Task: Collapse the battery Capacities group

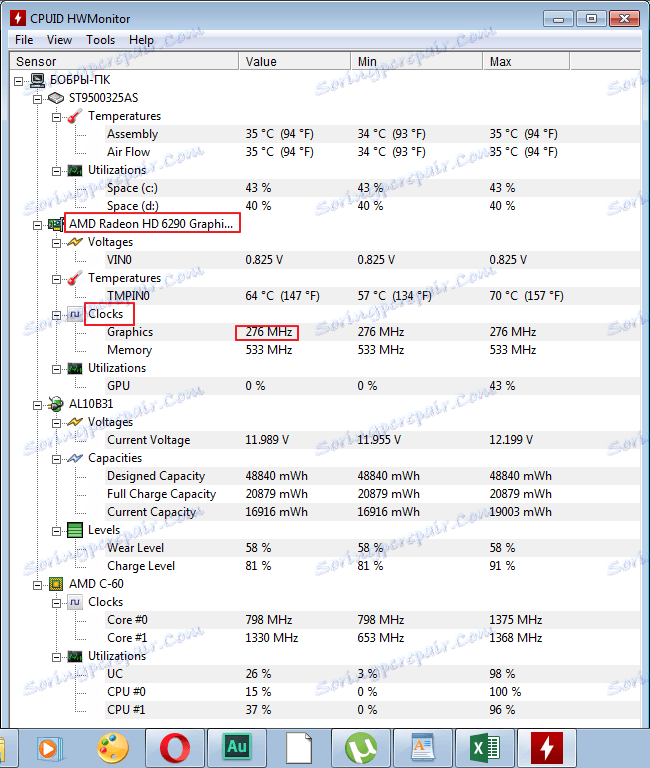Action: [x=57, y=459]
